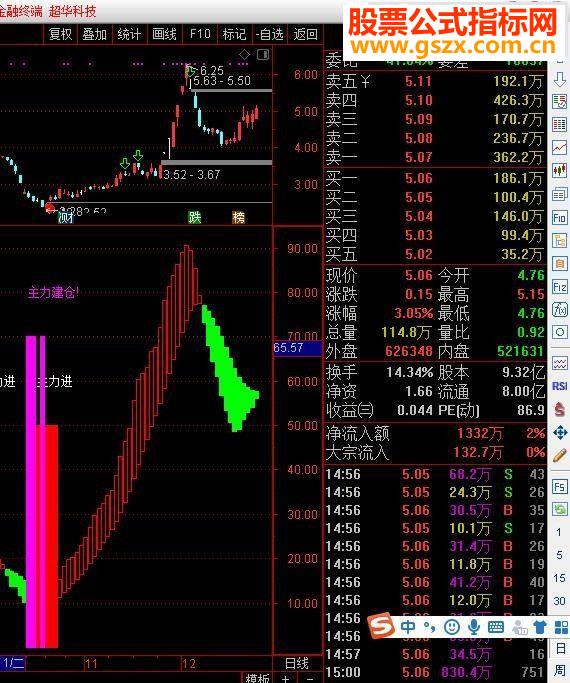The height and width of the screenshot is (683, 570).
Task: Open the checked list icon in the sidebar
Action: 560,102
